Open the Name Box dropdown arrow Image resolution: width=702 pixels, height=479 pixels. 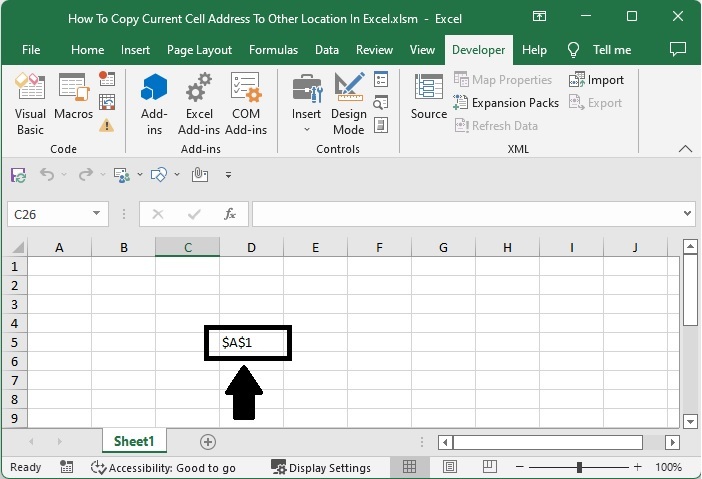click(97, 213)
